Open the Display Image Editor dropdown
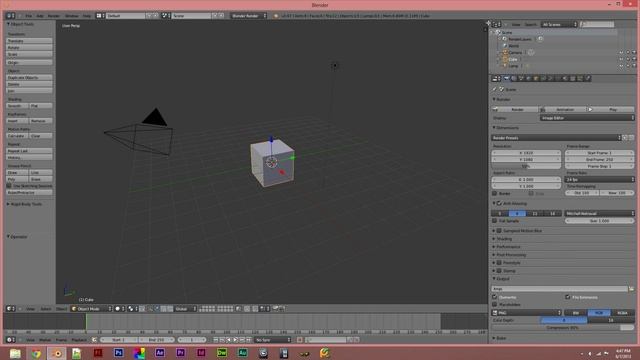Viewport: 640px width, 360px height. [587, 118]
